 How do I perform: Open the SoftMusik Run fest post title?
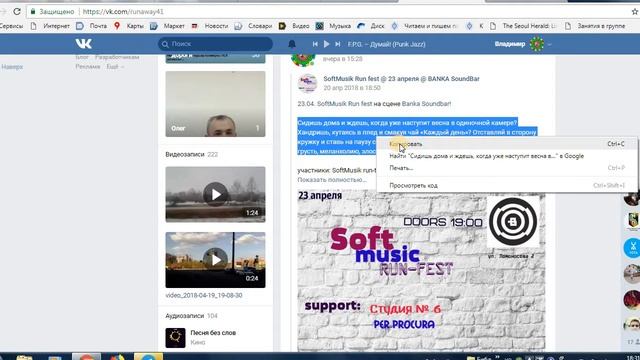[x=401, y=79]
